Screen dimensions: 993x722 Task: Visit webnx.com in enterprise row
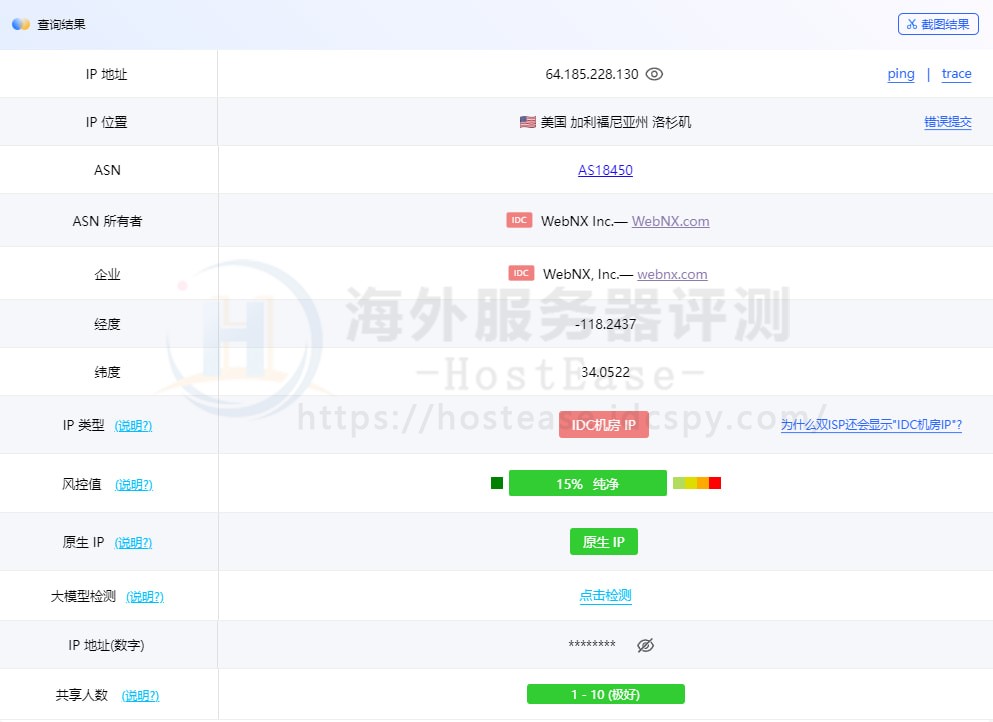click(x=672, y=274)
